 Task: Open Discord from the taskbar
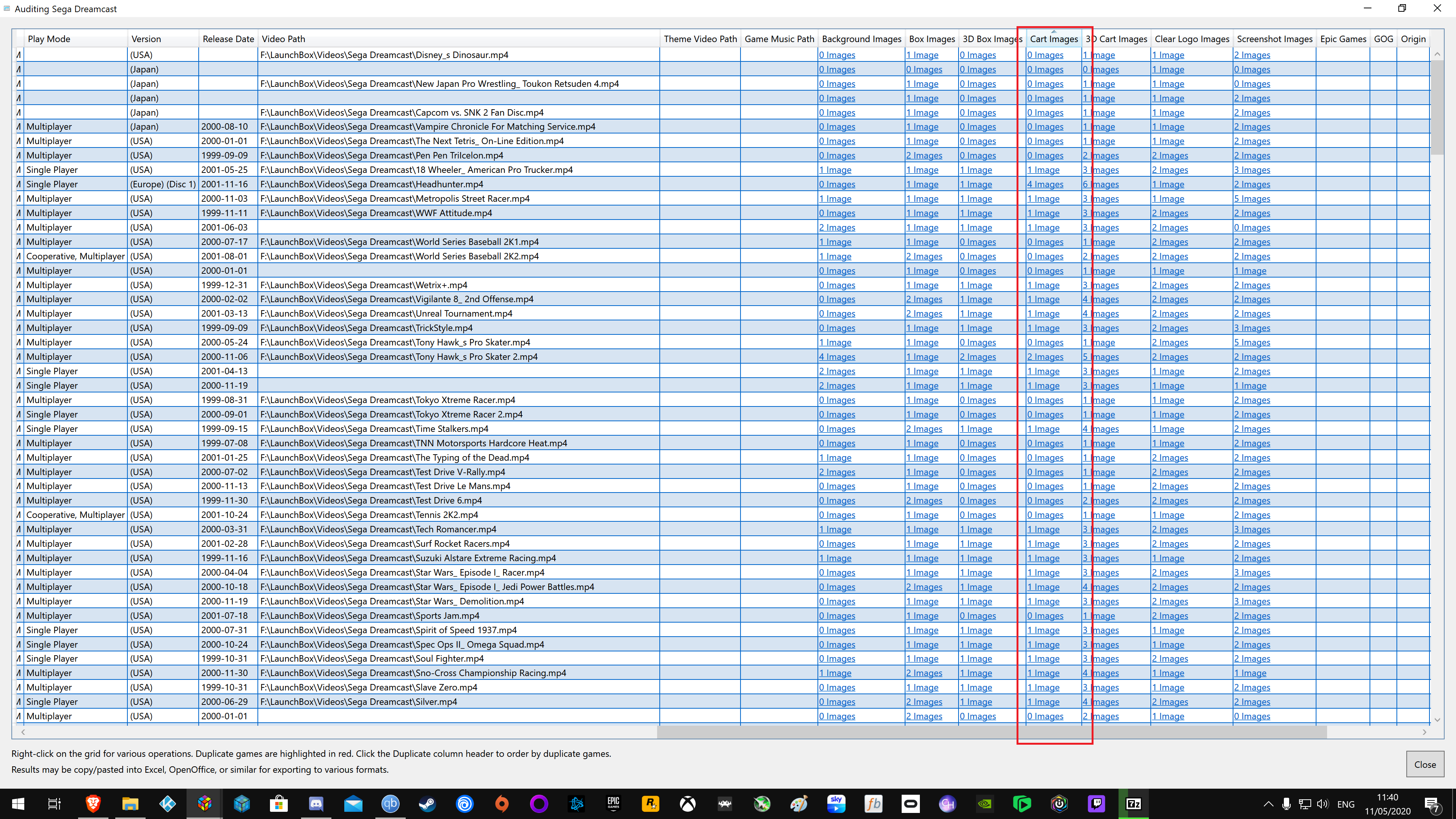(316, 804)
